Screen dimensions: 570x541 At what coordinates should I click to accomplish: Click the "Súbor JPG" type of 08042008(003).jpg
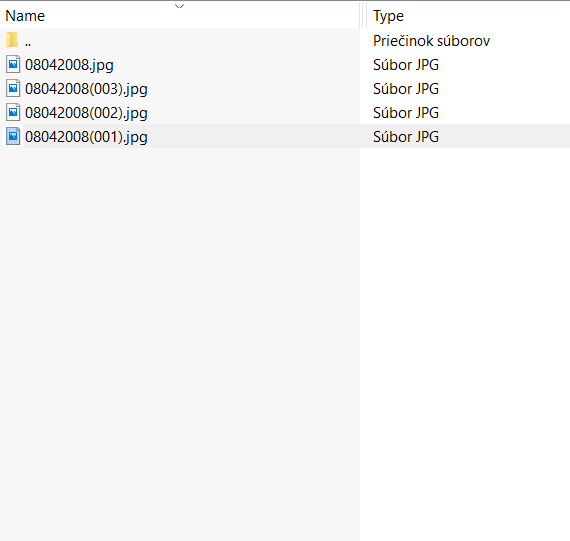point(406,89)
